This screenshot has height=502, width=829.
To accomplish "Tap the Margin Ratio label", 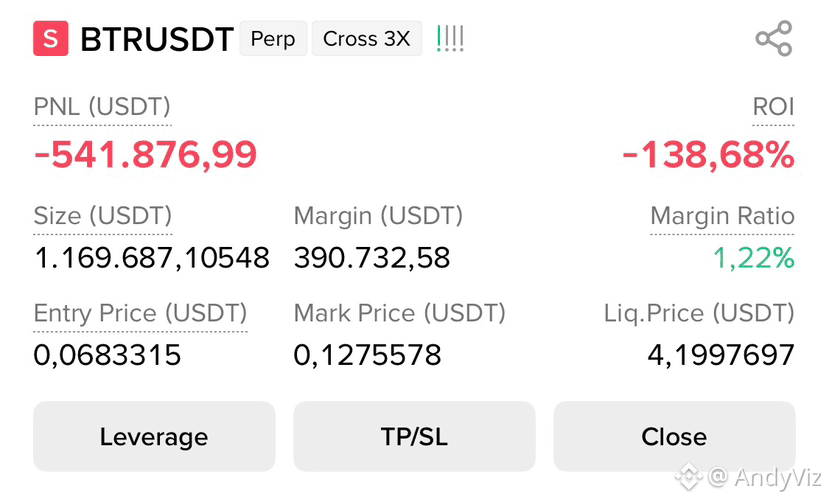I will coord(722,216).
